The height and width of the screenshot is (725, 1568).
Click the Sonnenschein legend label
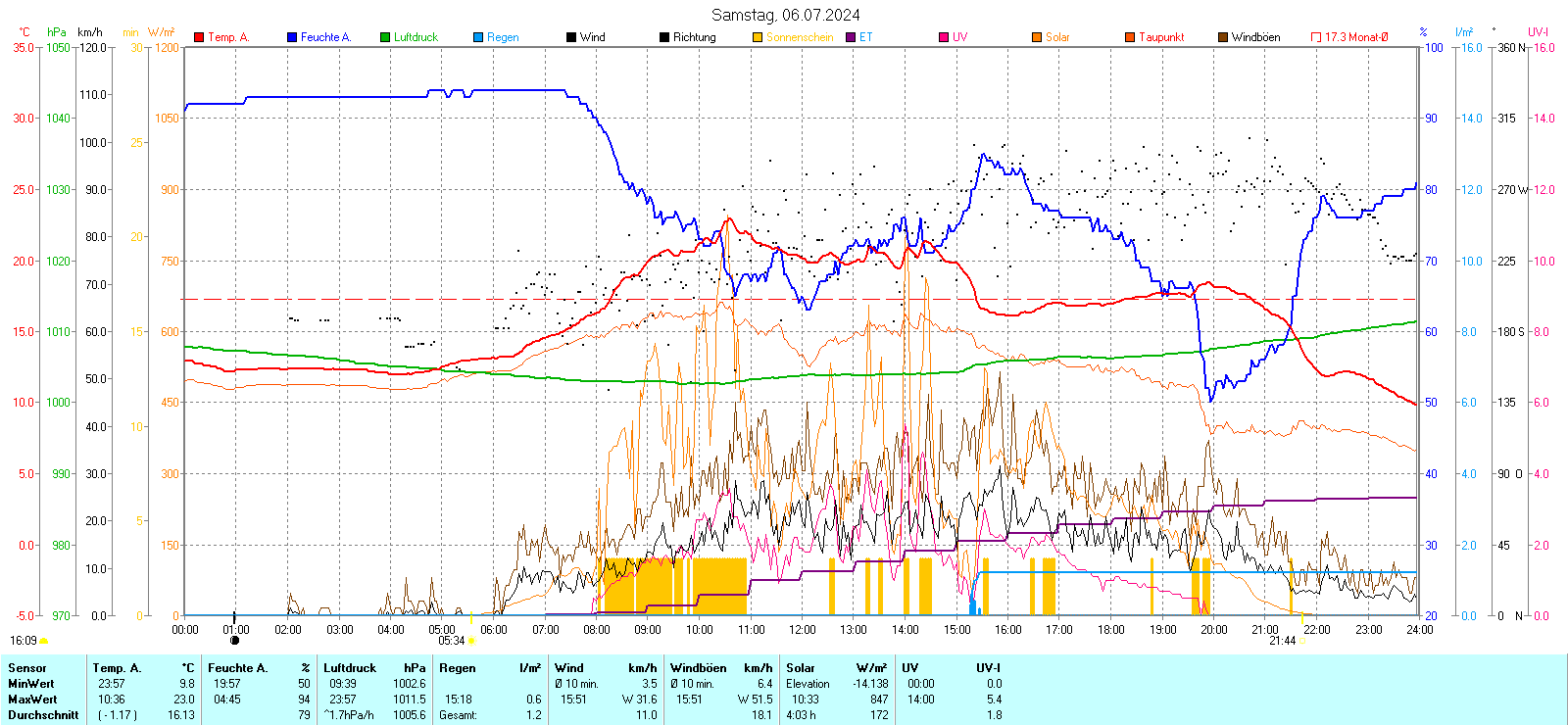[x=799, y=37]
